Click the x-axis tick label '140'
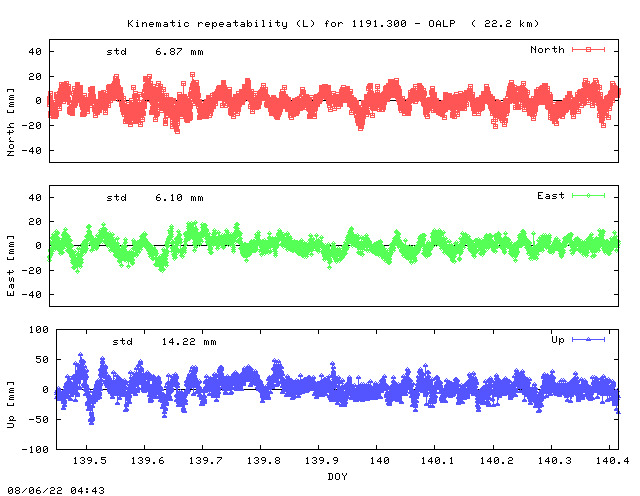This screenshot has height=496, width=640. pos(380,461)
